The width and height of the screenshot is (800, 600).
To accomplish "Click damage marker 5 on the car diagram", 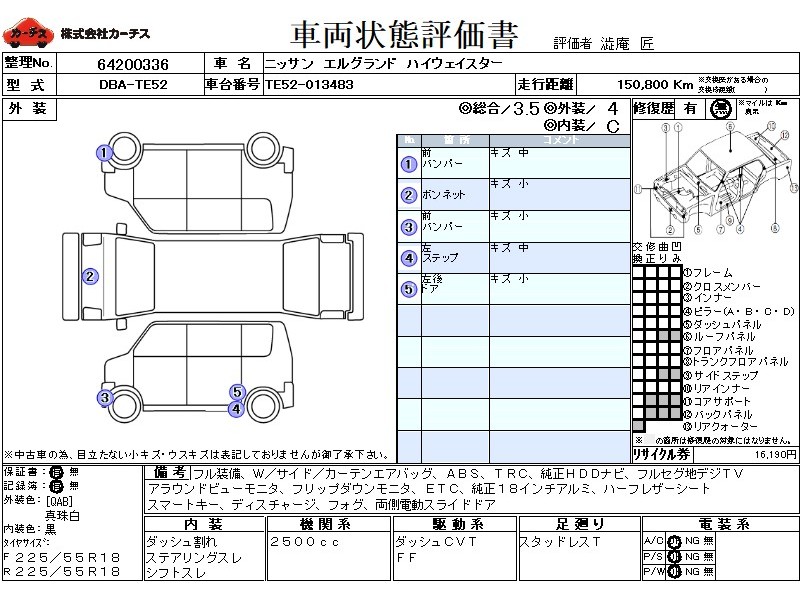I will (x=237, y=392).
